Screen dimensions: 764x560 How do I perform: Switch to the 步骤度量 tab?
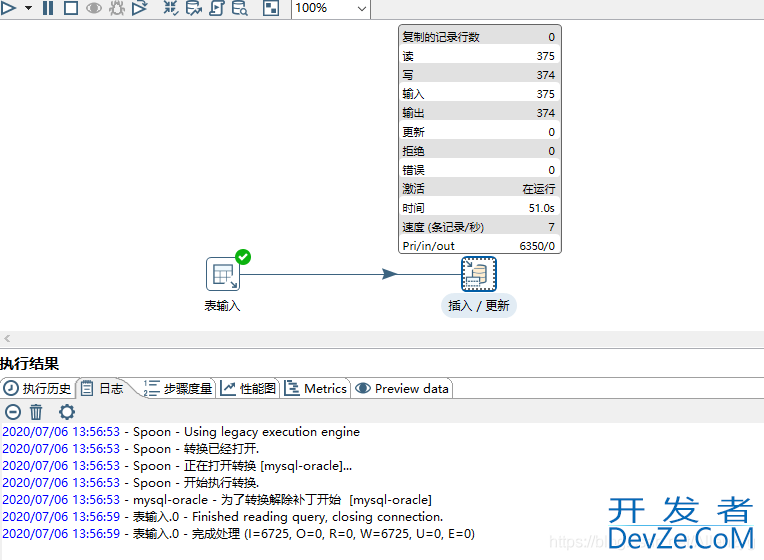(x=178, y=388)
